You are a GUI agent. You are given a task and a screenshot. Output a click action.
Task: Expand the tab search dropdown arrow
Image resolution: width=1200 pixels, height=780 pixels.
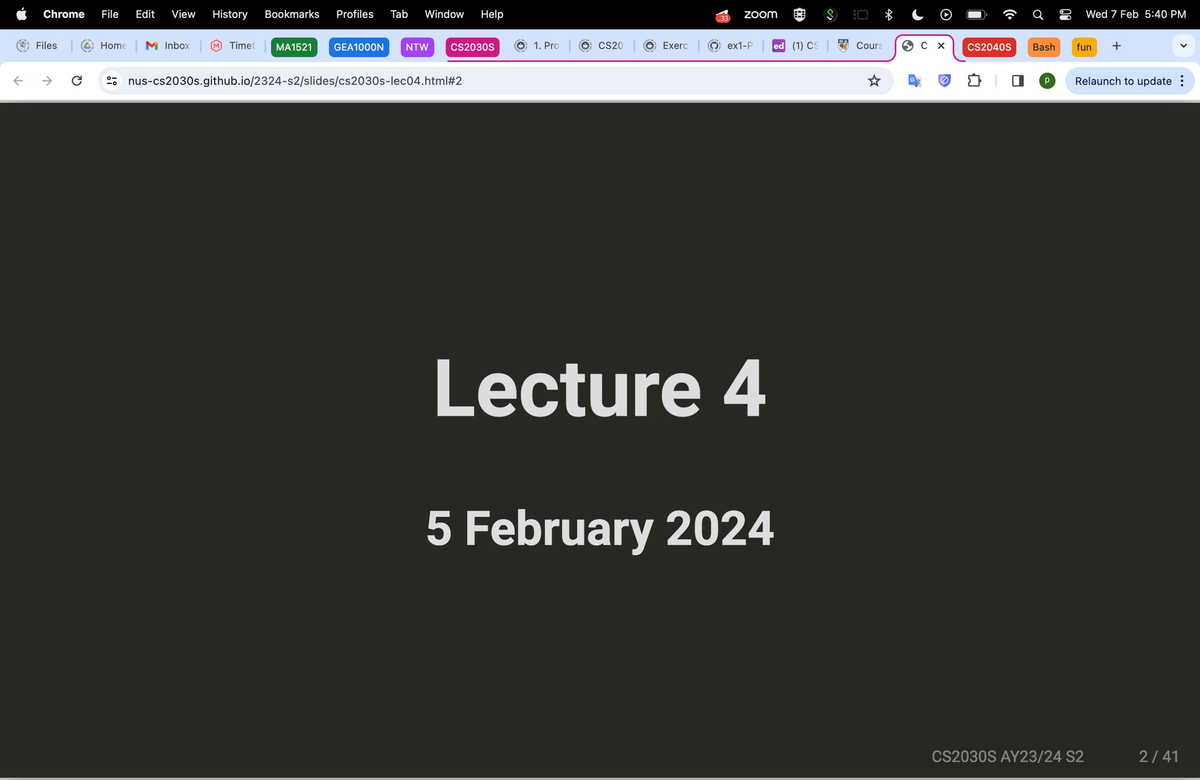(x=1184, y=46)
